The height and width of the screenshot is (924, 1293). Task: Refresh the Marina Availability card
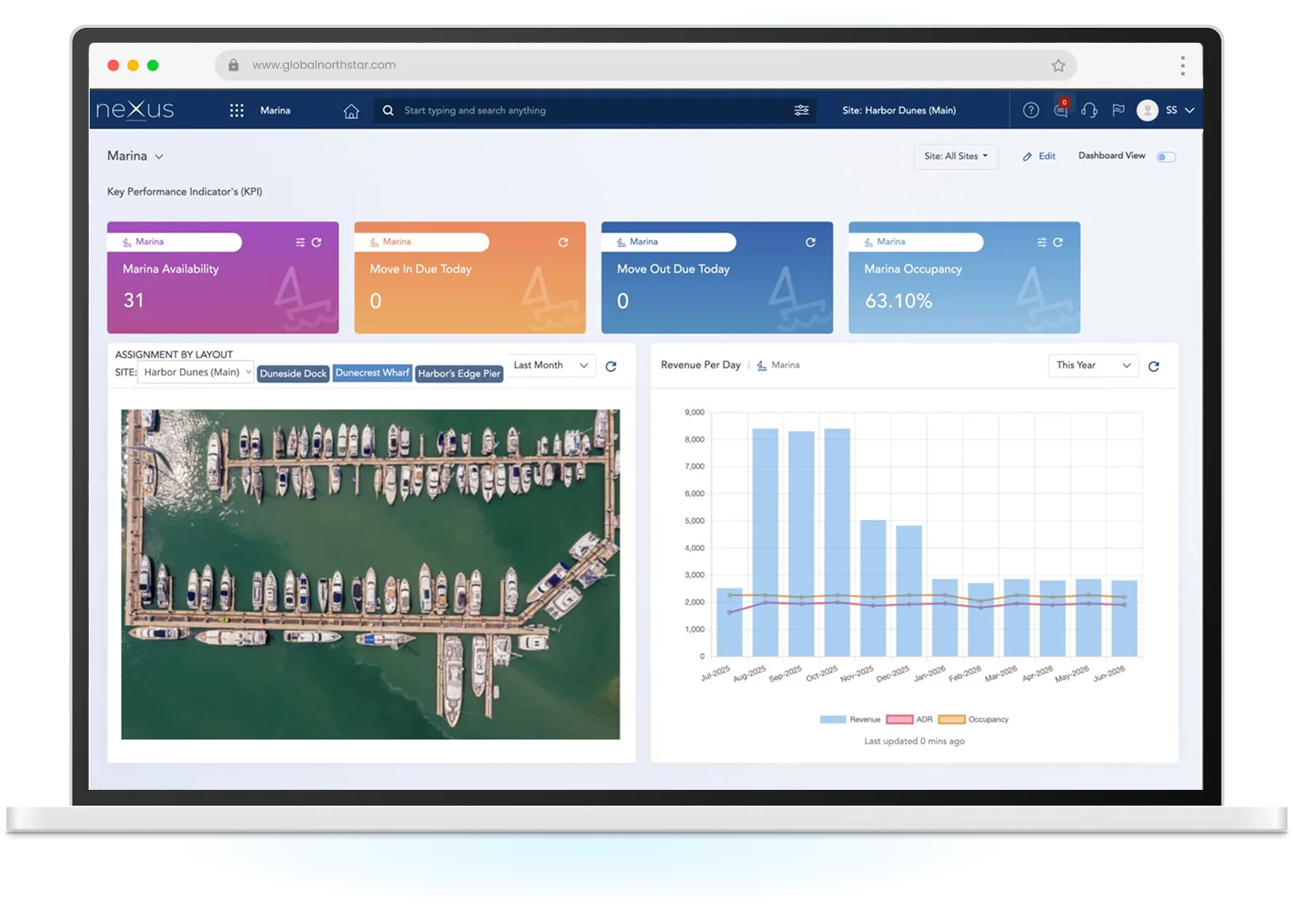pos(317,242)
